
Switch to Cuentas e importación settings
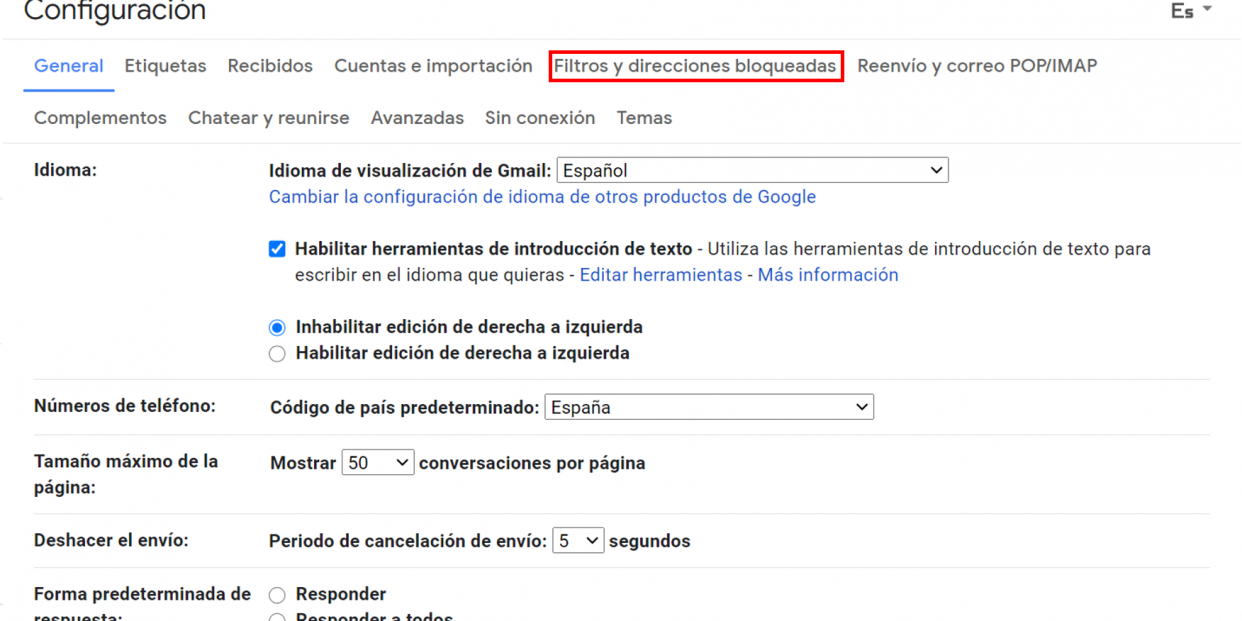(433, 66)
